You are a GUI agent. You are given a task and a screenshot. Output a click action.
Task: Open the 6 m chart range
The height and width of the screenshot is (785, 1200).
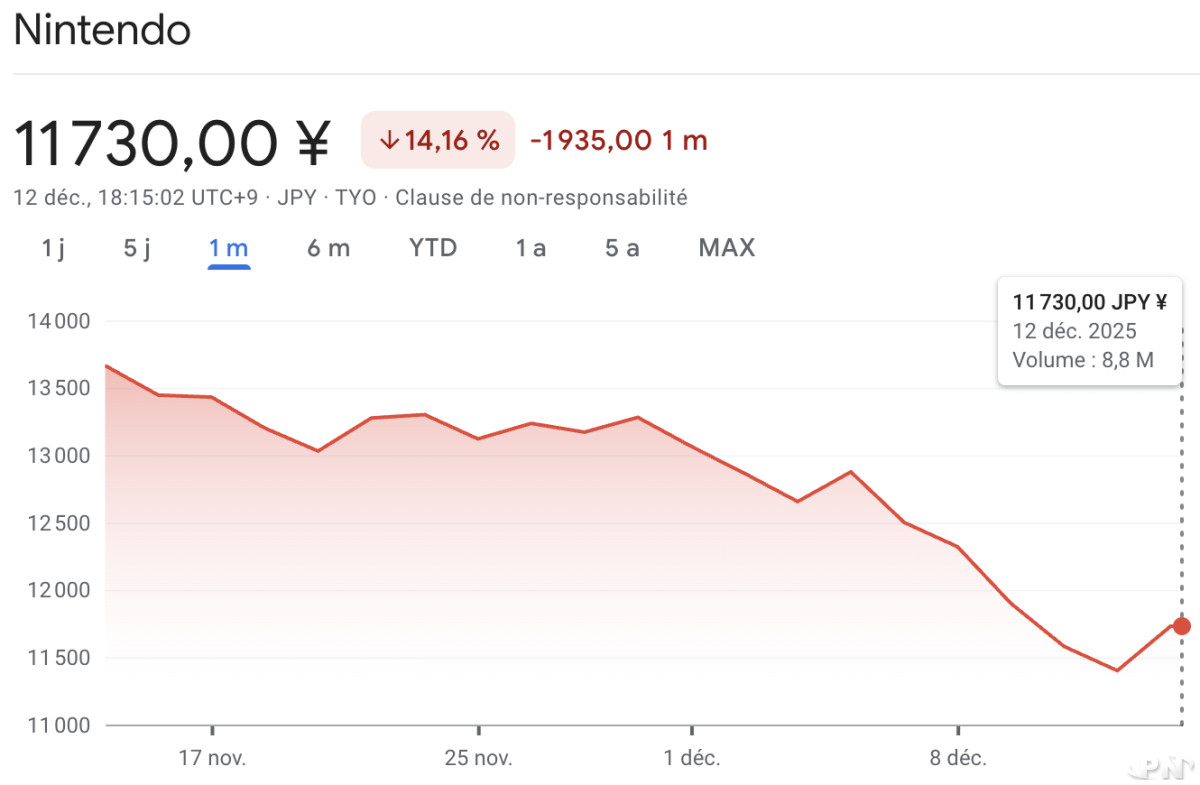[328, 248]
